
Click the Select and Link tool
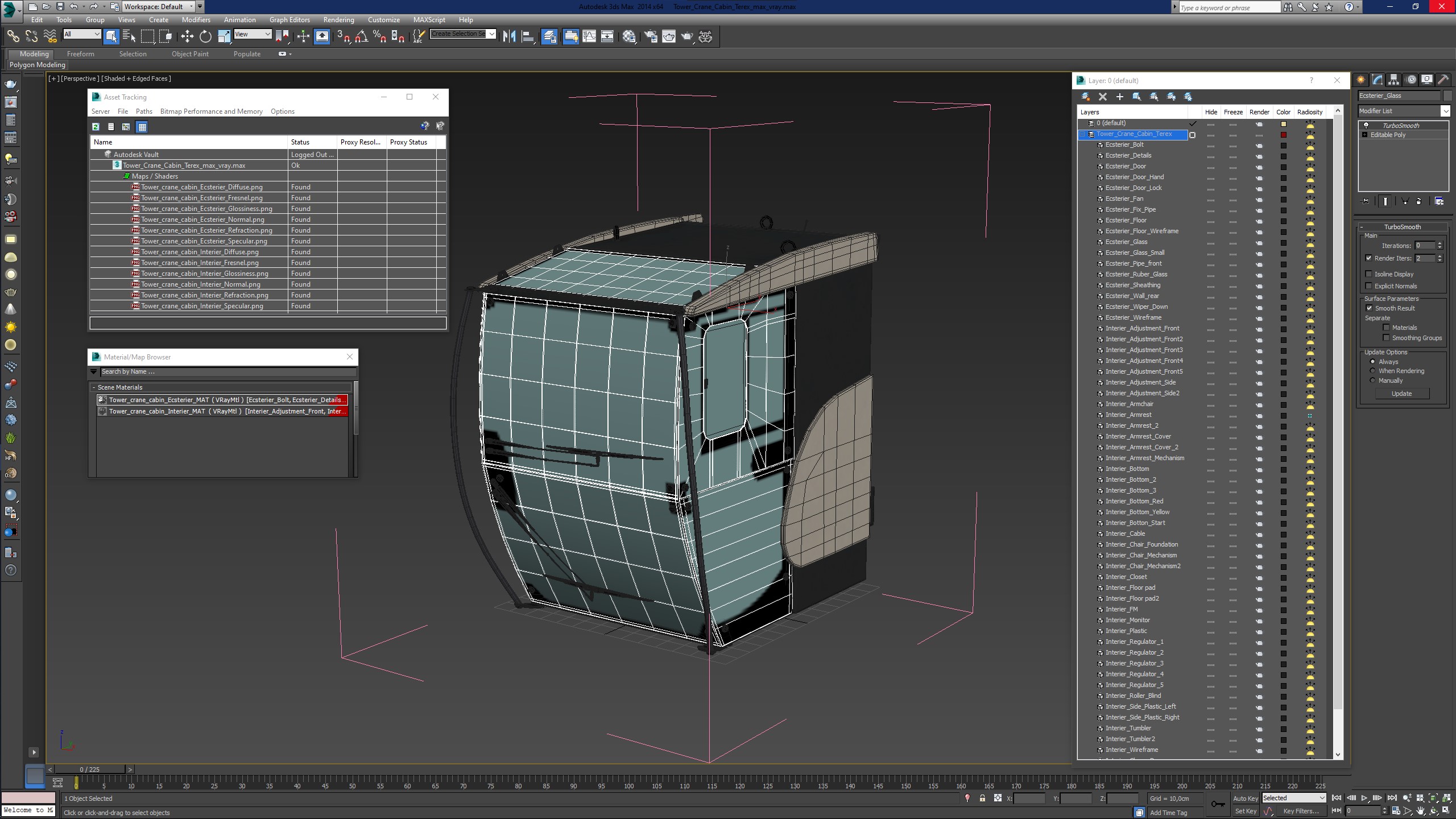pyautogui.click(x=13, y=36)
